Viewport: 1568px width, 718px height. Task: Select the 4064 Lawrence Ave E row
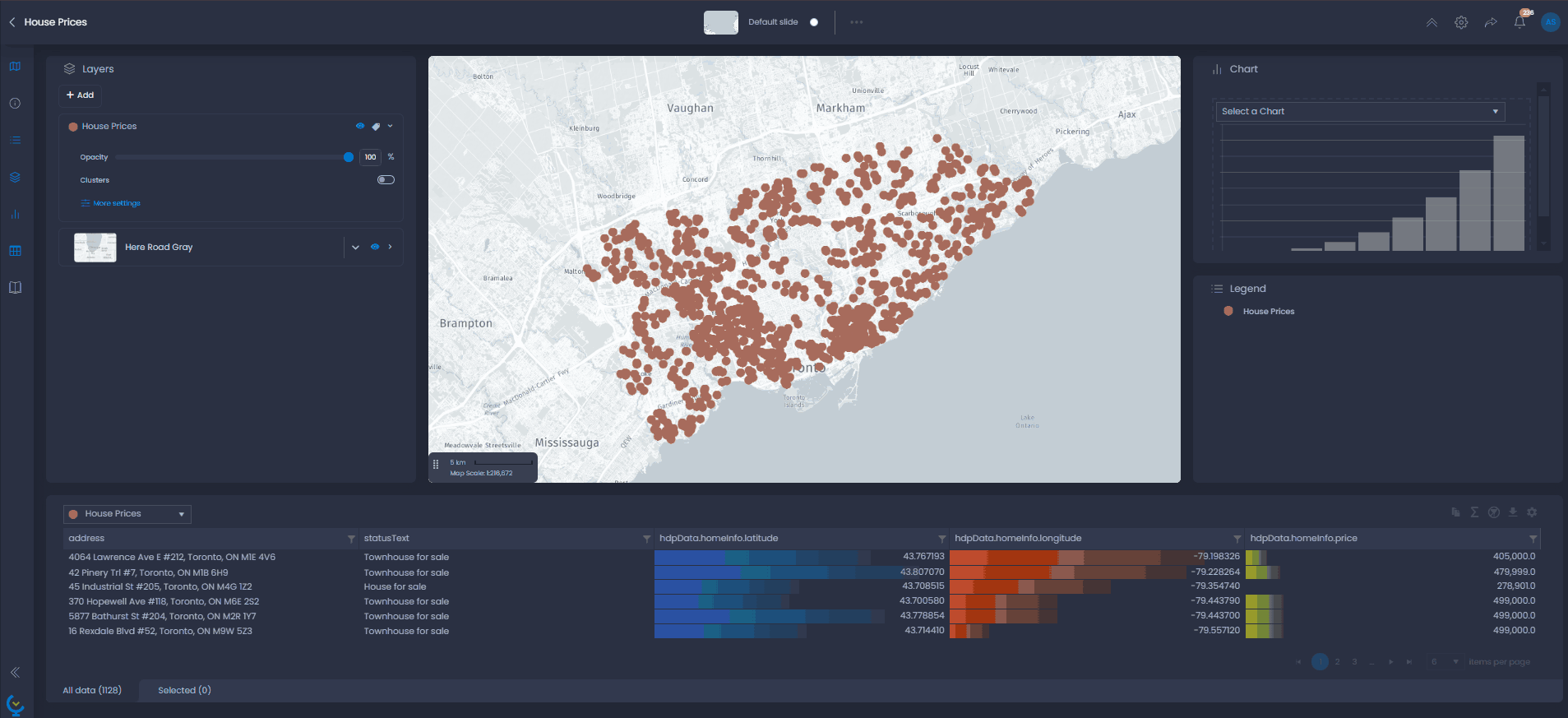pos(802,558)
